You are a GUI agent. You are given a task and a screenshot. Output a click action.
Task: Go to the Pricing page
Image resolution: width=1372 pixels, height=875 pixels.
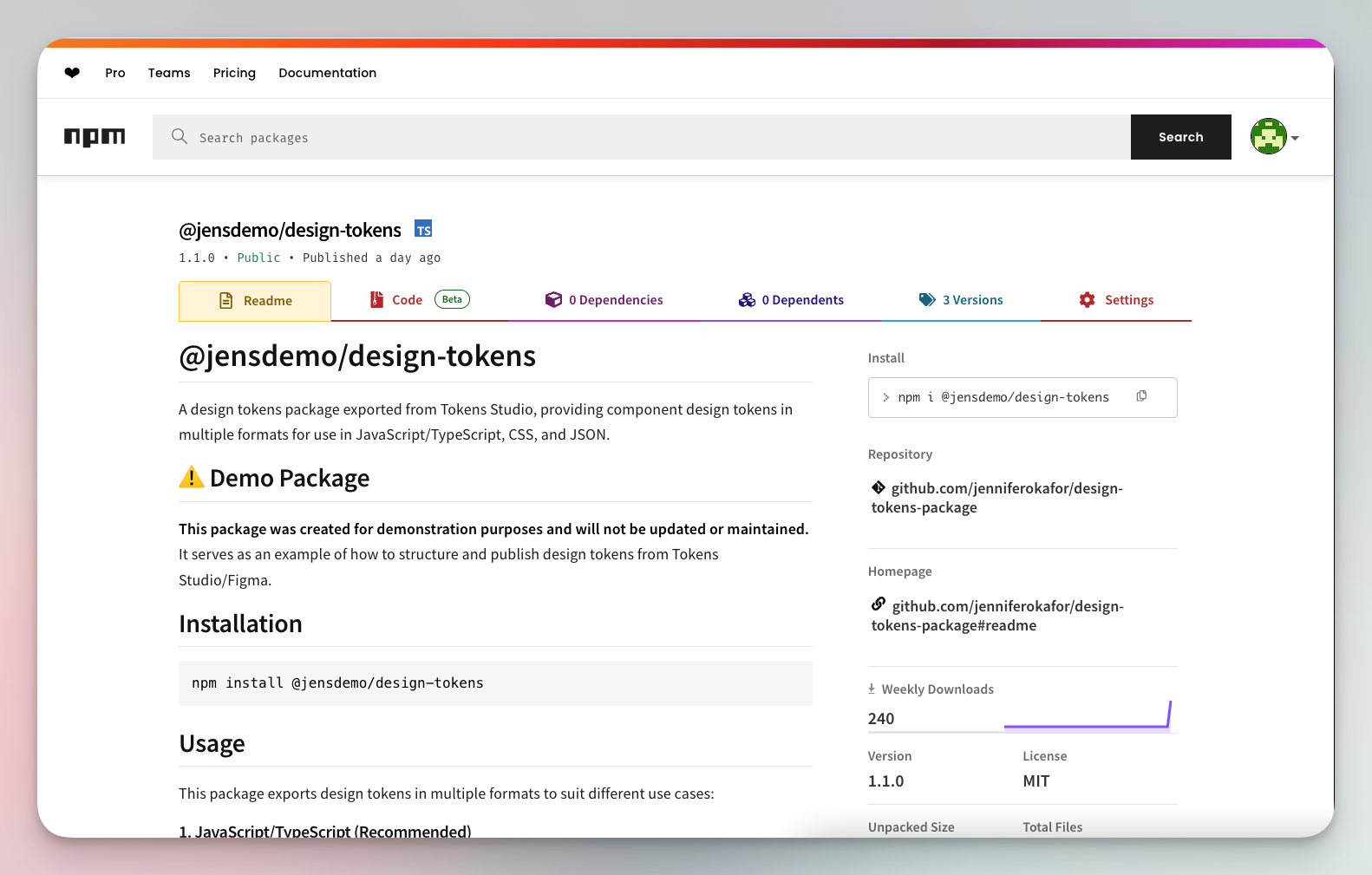(x=234, y=73)
